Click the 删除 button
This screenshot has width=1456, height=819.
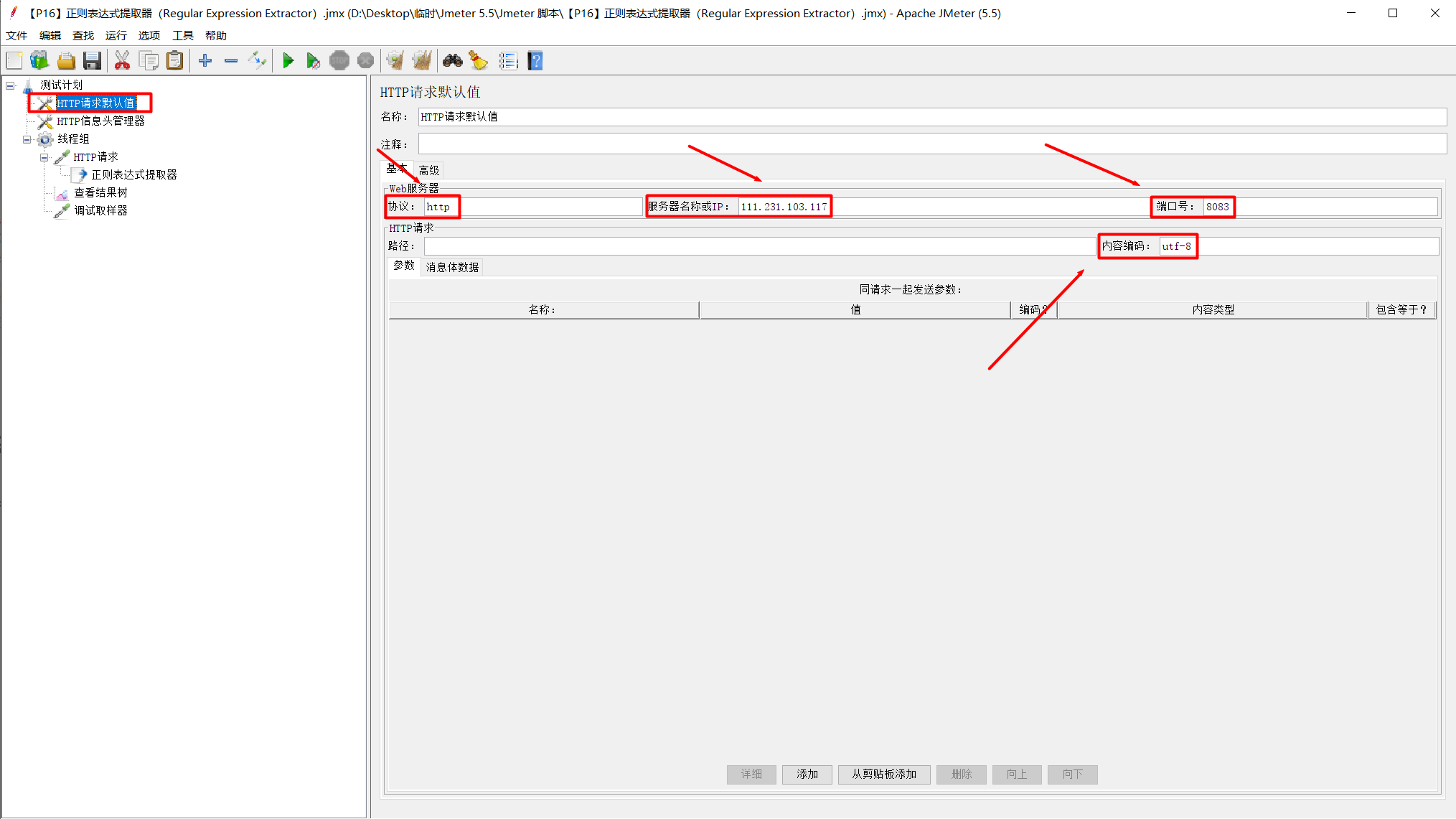click(962, 774)
